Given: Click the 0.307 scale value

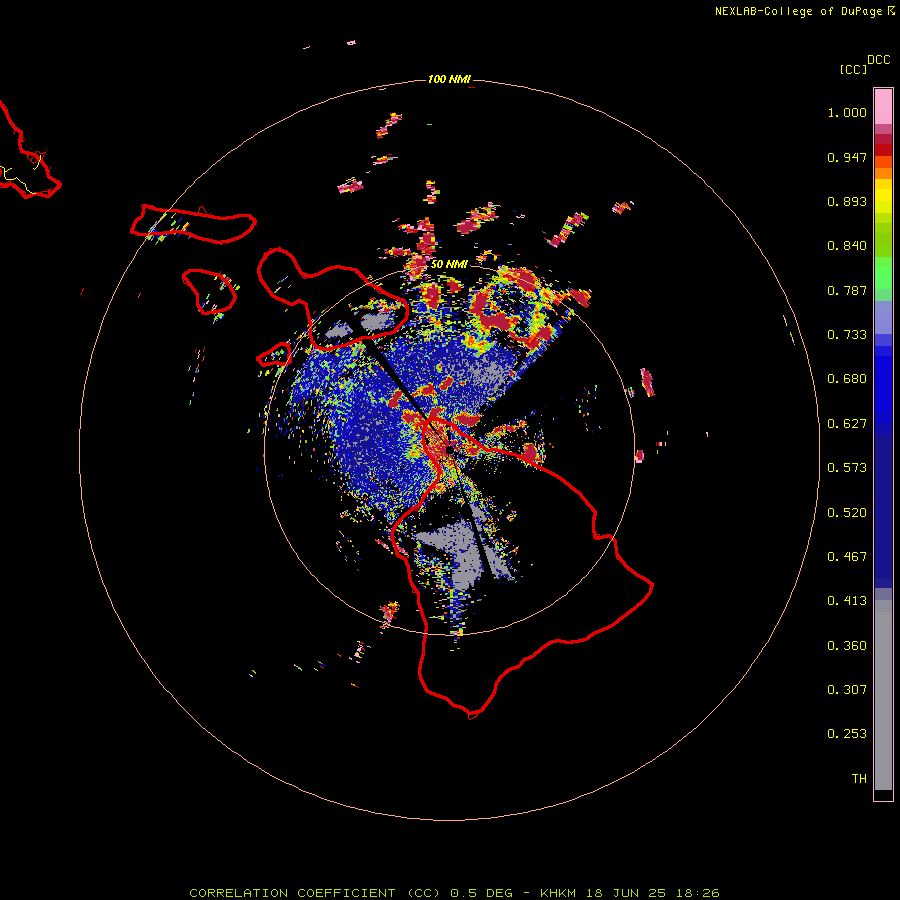Looking at the screenshot, I should click(x=847, y=690).
